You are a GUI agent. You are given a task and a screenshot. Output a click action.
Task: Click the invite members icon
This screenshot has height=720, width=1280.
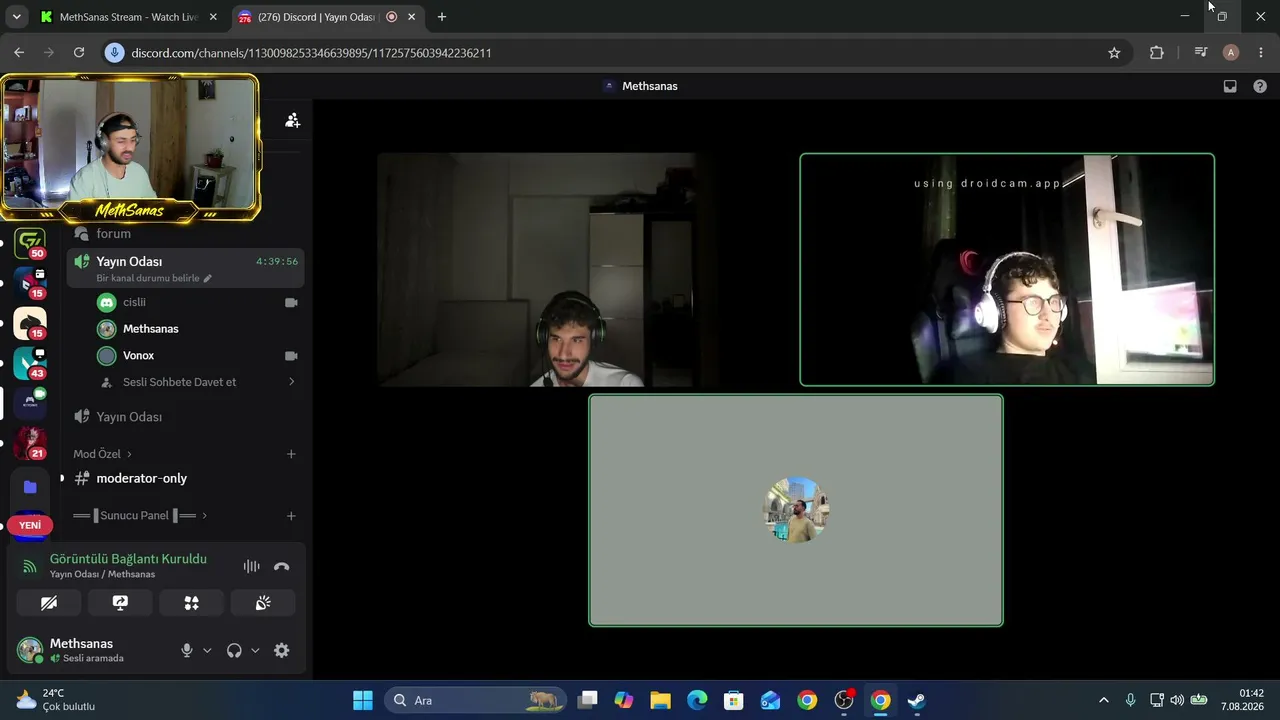292,120
